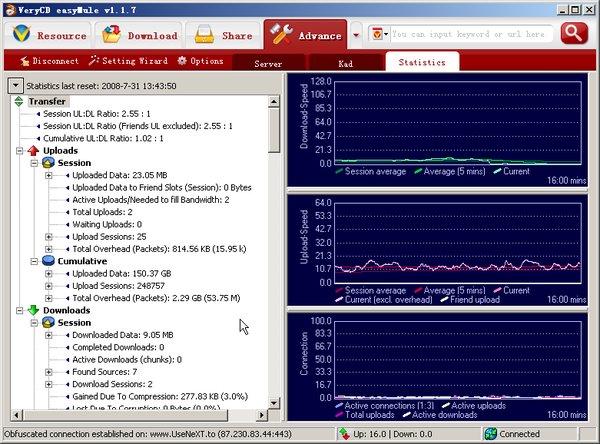Expand Downloaded Data: 9.05 MB
The height and width of the screenshot is (444, 600).
tap(49, 335)
